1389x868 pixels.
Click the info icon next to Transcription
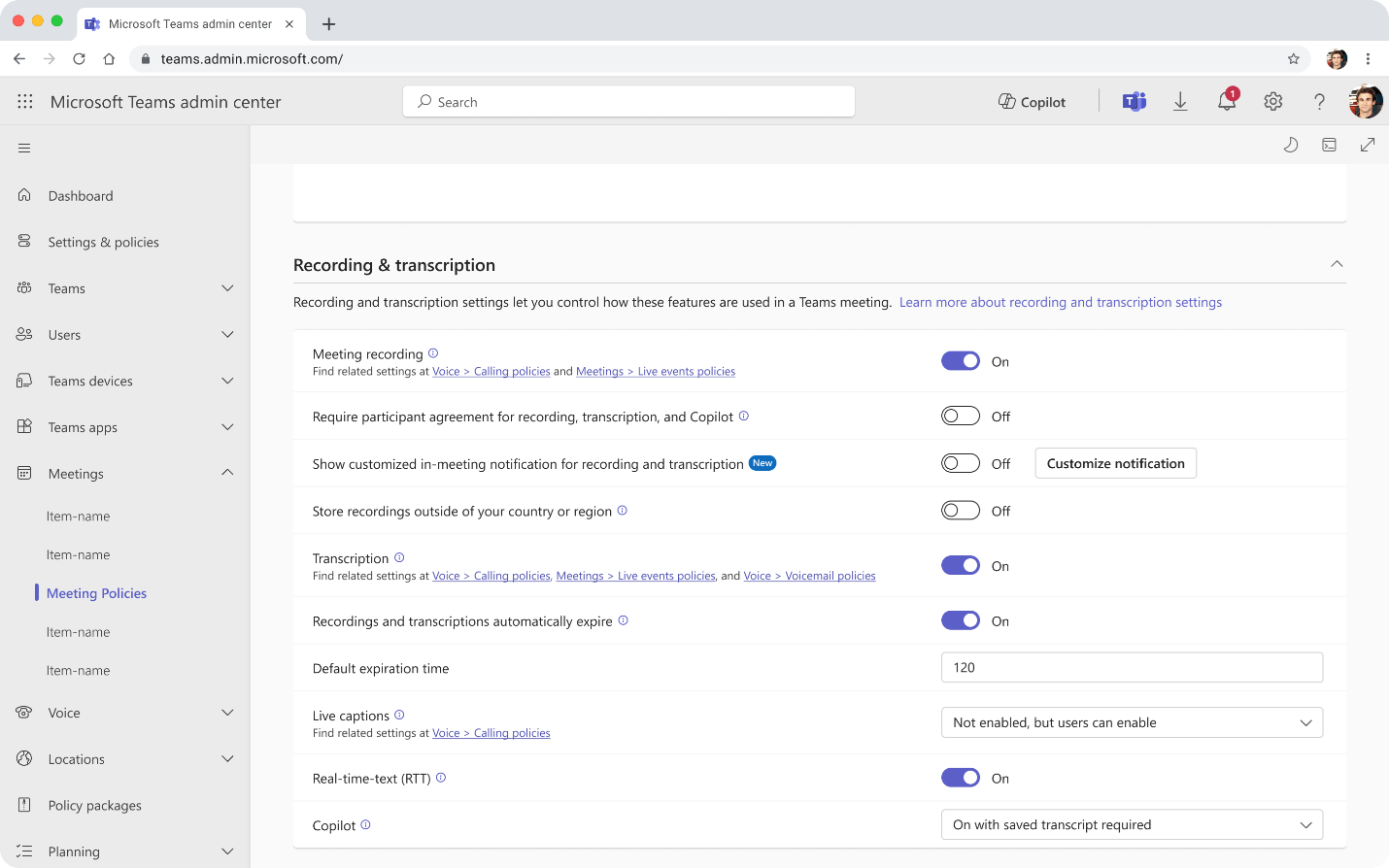coord(399,557)
